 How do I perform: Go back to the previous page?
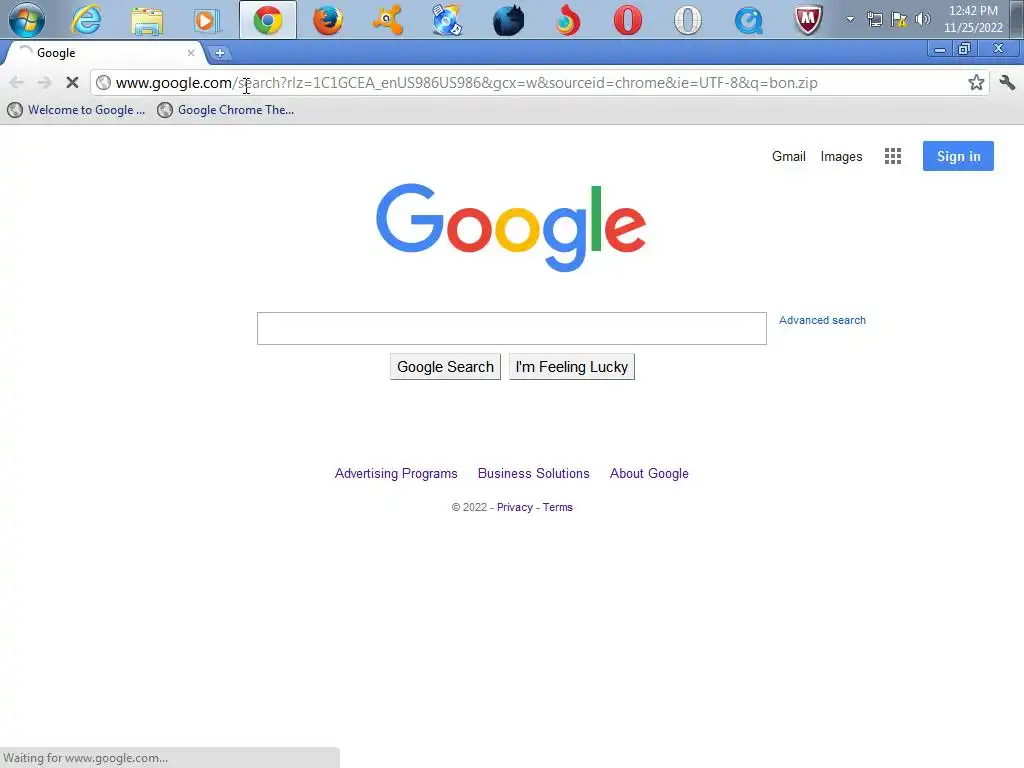pyautogui.click(x=17, y=82)
